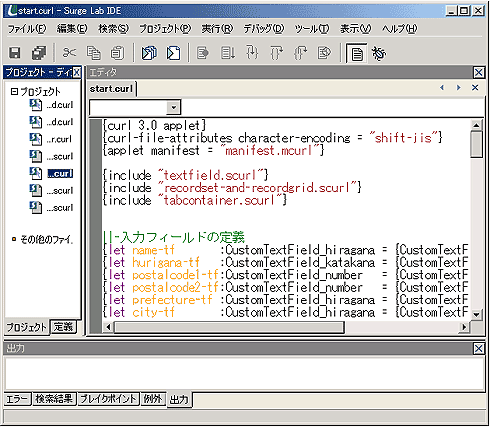Open the 実行(R) menu
The height and width of the screenshot is (427, 490).
pyautogui.click(x=217, y=29)
